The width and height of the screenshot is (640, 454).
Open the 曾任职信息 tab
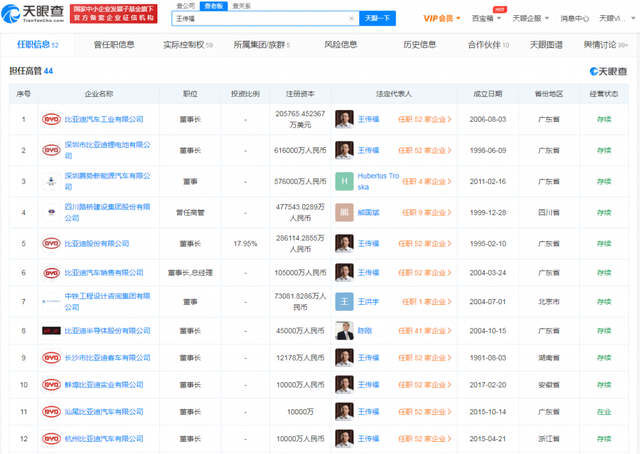tap(114, 45)
